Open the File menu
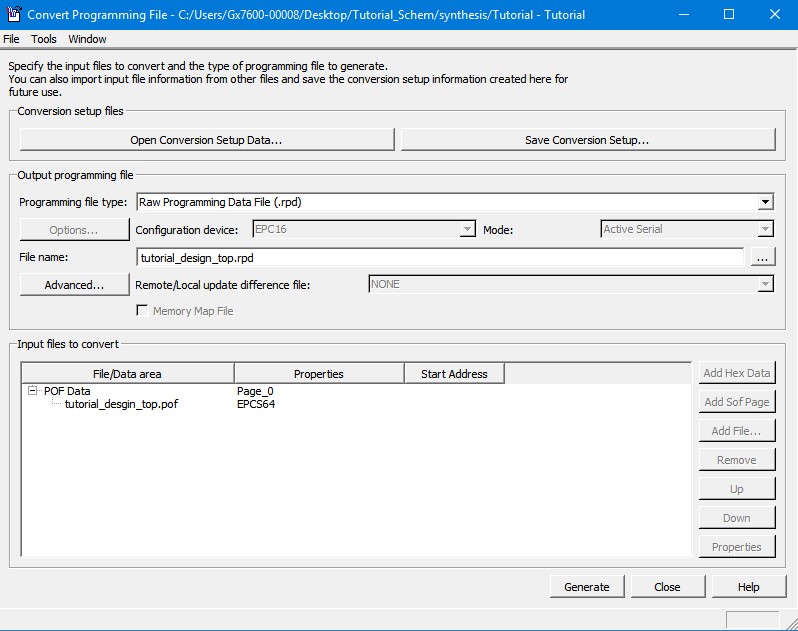This screenshot has width=798, height=631. 11,39
